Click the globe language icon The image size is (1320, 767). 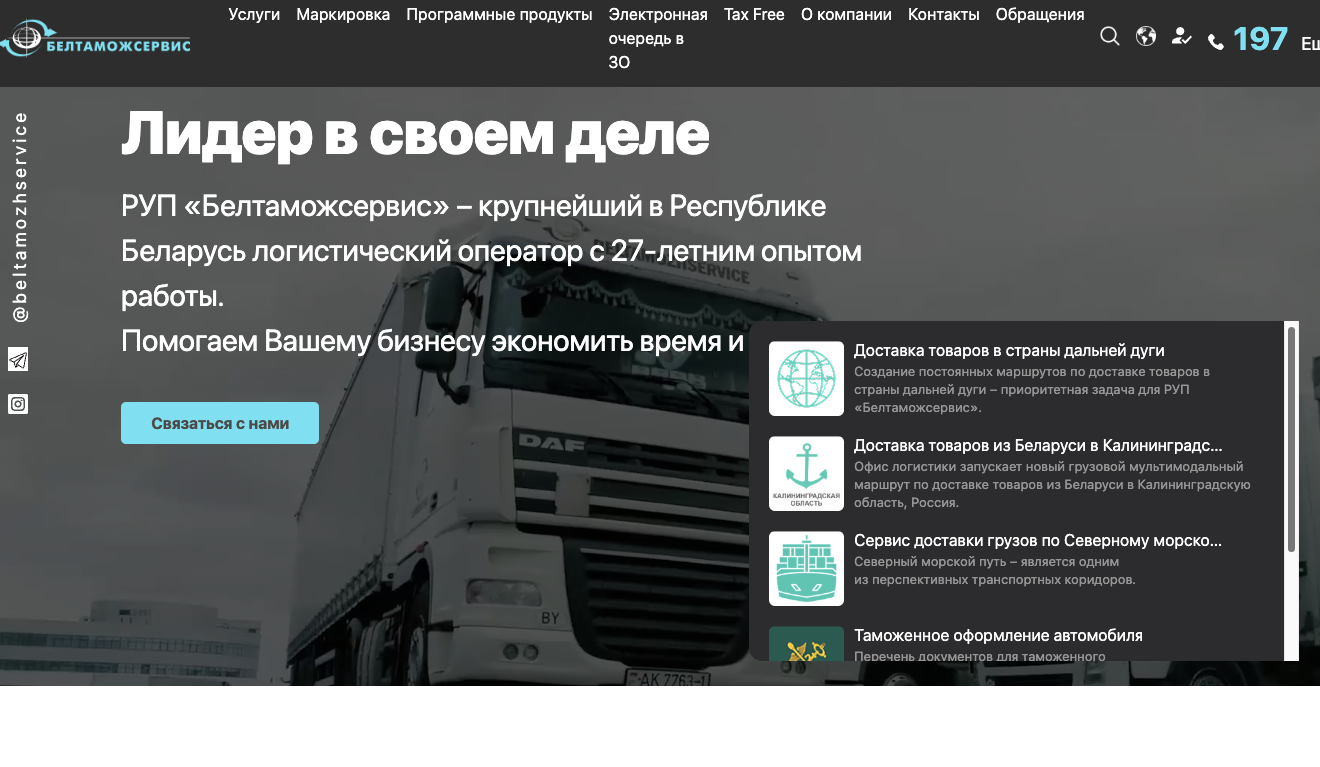pos(1146,37)
